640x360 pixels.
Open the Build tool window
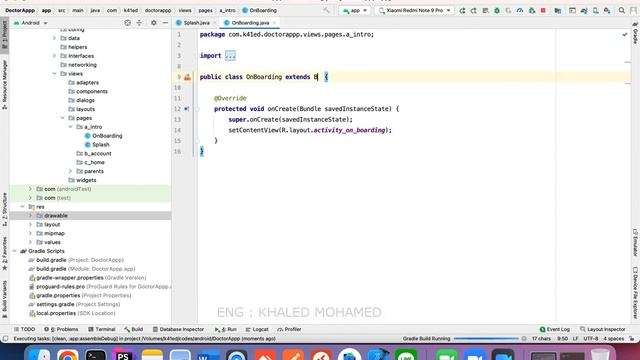point(133,329)
